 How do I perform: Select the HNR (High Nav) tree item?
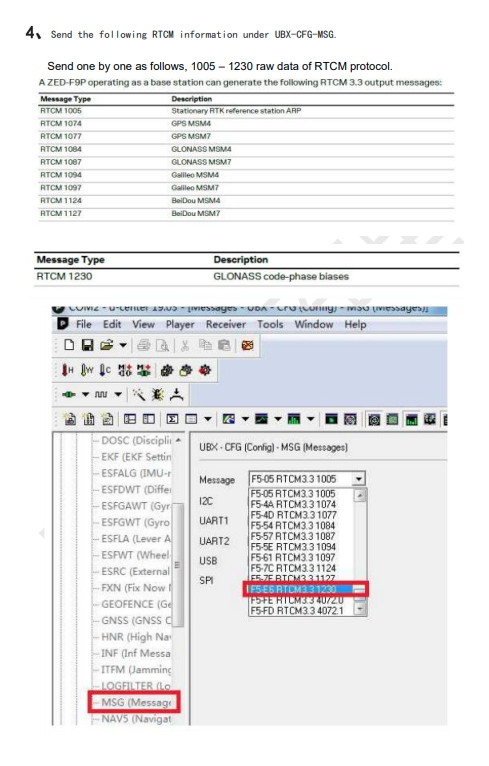click(x=136, y=637)
